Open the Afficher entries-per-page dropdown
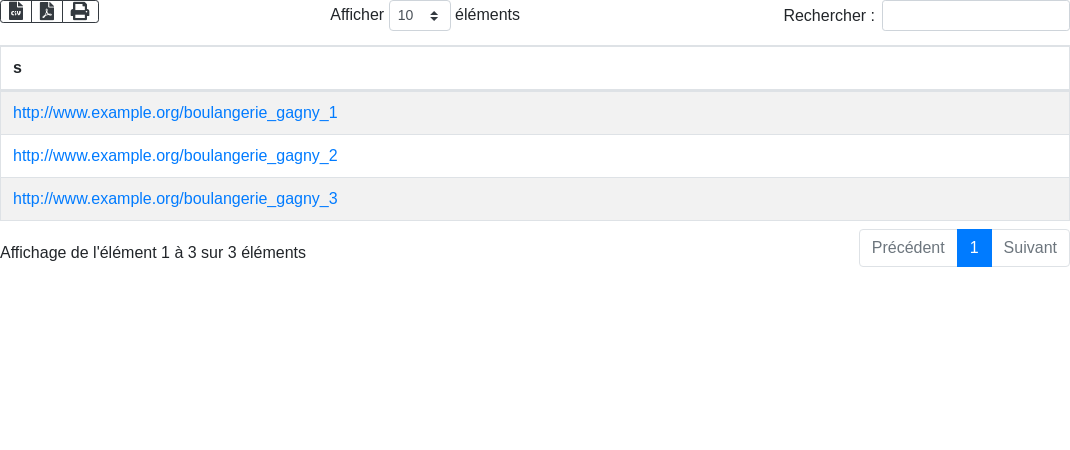Viewport: 1070px width, 450px height. tap(419, 16)
